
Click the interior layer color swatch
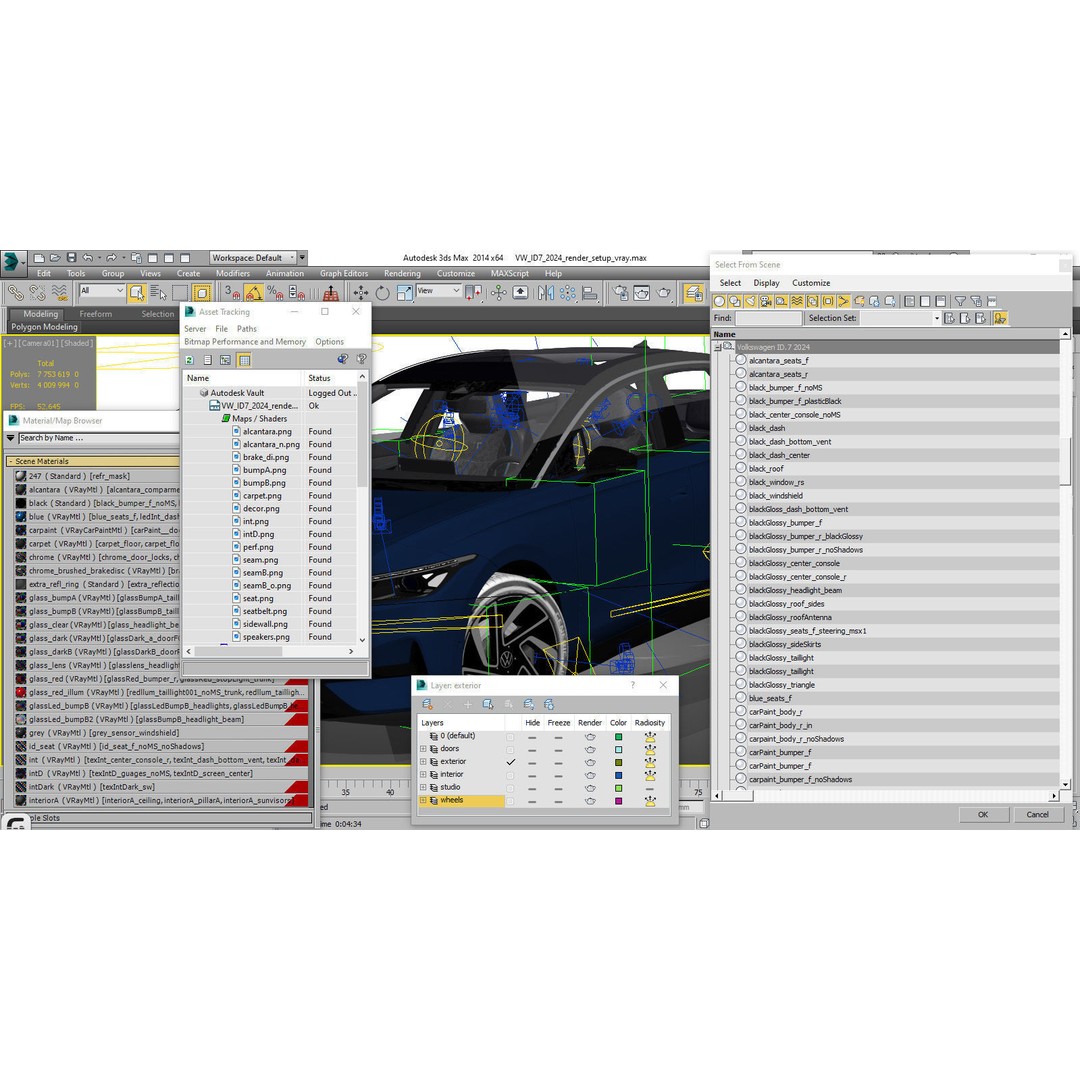point(620,774)
